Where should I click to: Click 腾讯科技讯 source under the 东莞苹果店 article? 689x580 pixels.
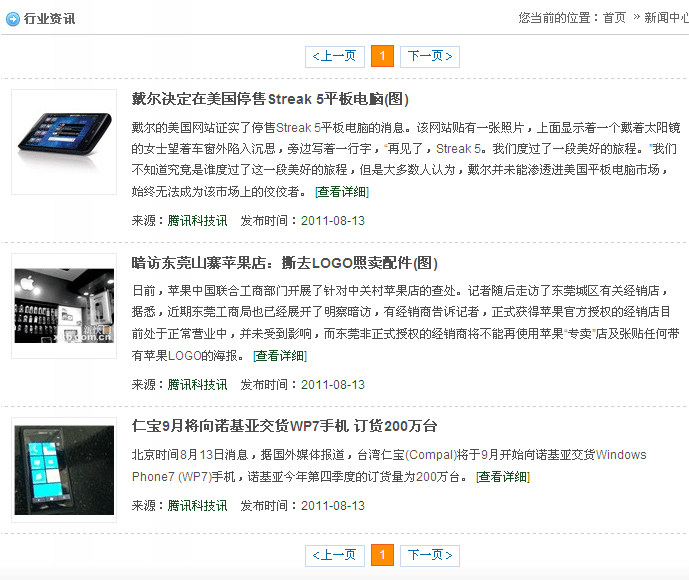[x=197, y=384]
